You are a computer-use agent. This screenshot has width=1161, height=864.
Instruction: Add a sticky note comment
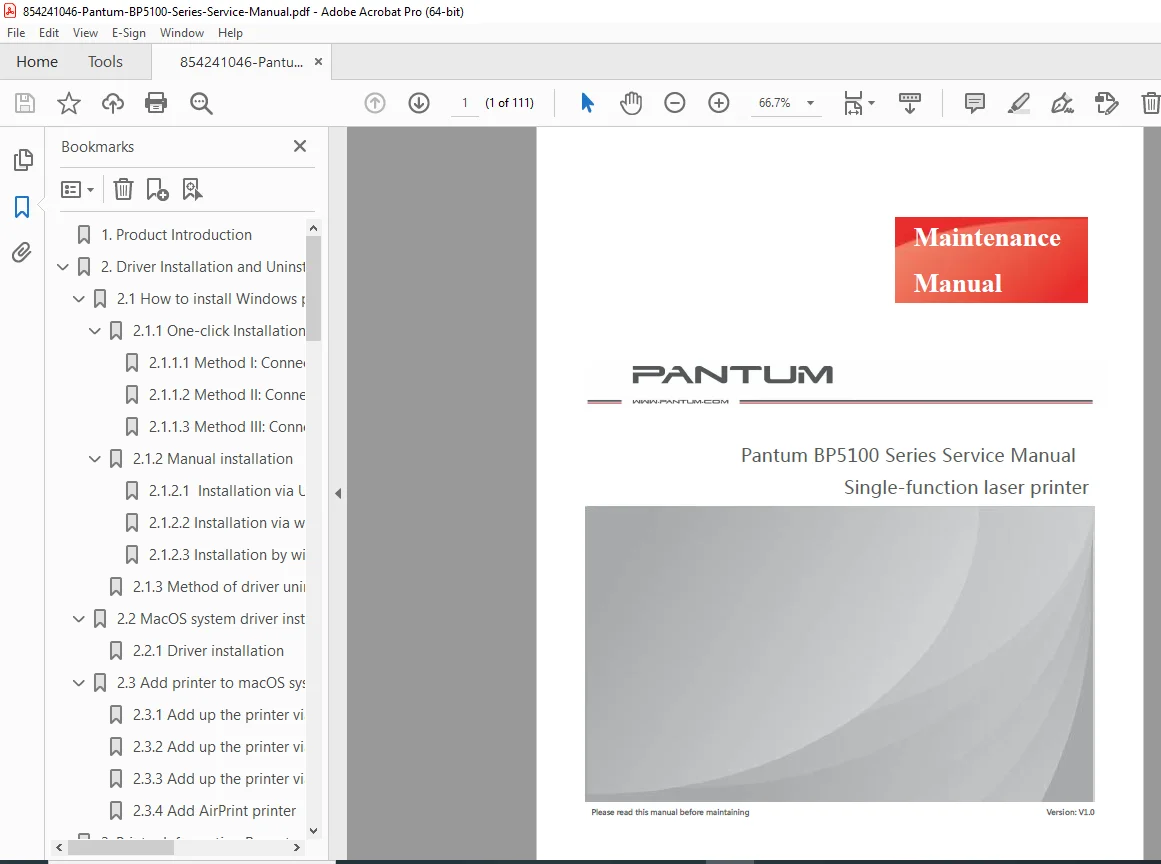click(x=974, y=103)
